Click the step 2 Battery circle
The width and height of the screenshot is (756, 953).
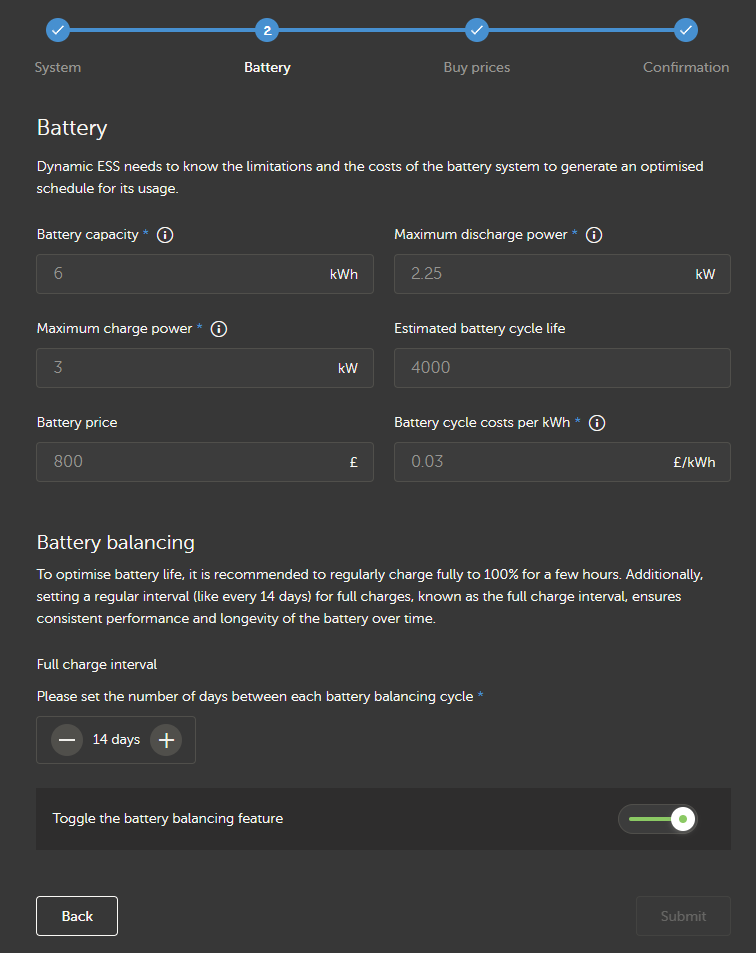[267, 30]
